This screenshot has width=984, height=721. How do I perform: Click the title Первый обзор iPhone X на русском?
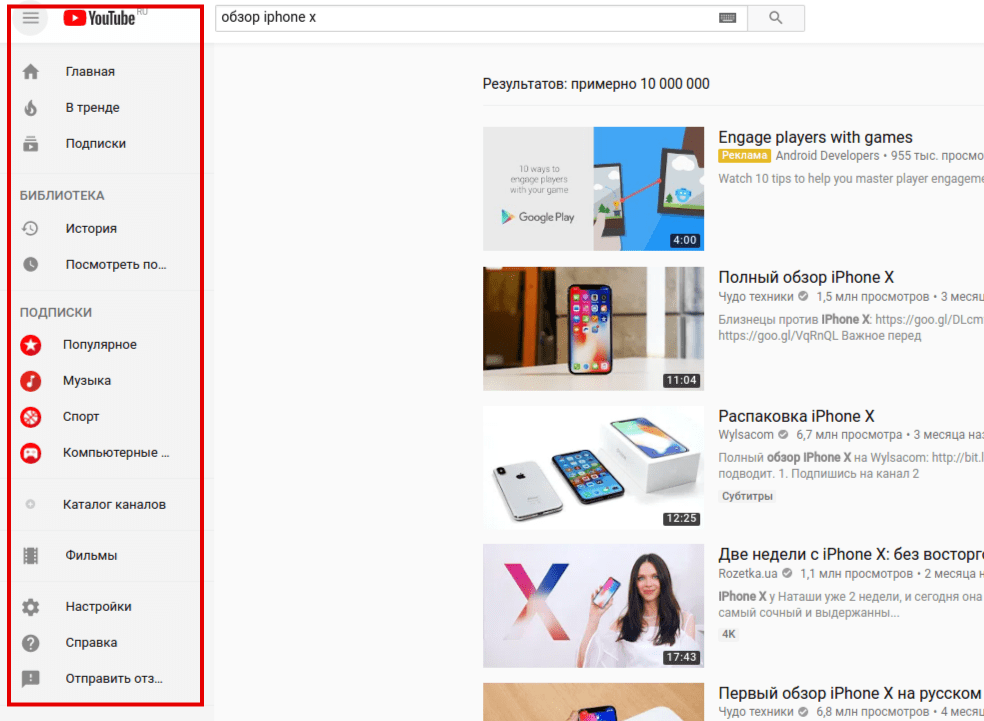point(850,693)
